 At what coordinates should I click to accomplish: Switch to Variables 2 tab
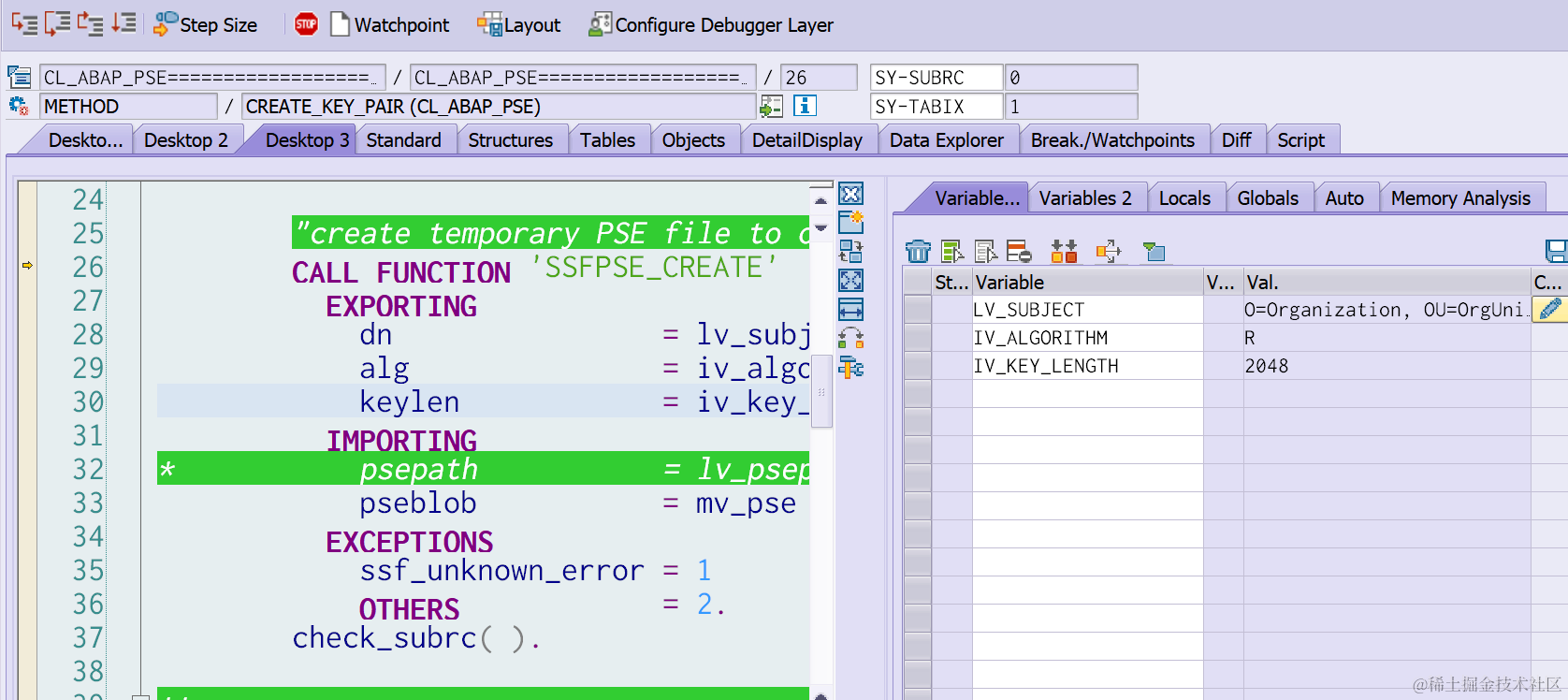coord(1085,198)
